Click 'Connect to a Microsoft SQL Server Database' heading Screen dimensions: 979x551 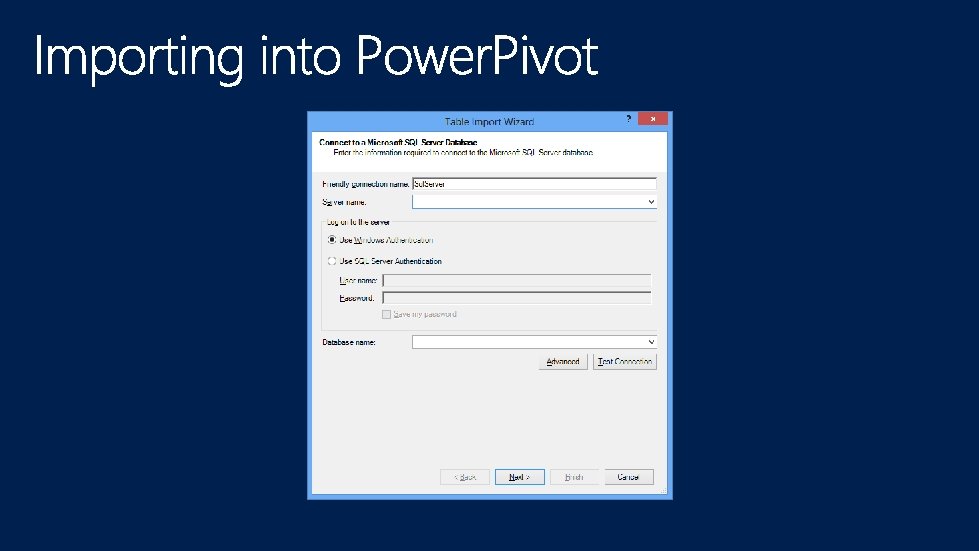click(398, 142)
